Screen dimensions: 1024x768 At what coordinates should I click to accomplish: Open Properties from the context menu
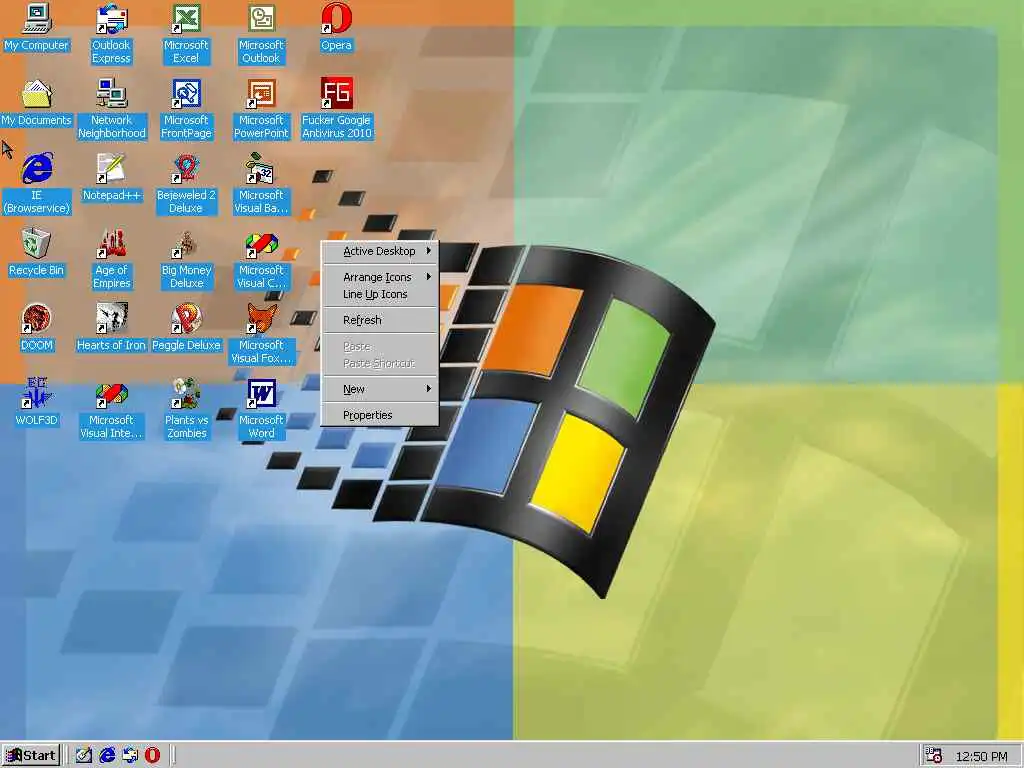pos(379,415)
